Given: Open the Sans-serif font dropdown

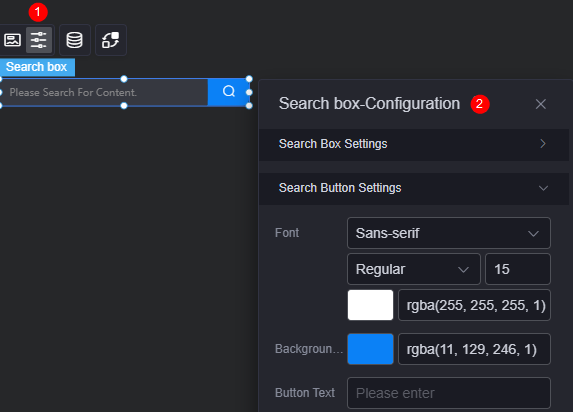Looking at the screenshot, I should [448, 233].
